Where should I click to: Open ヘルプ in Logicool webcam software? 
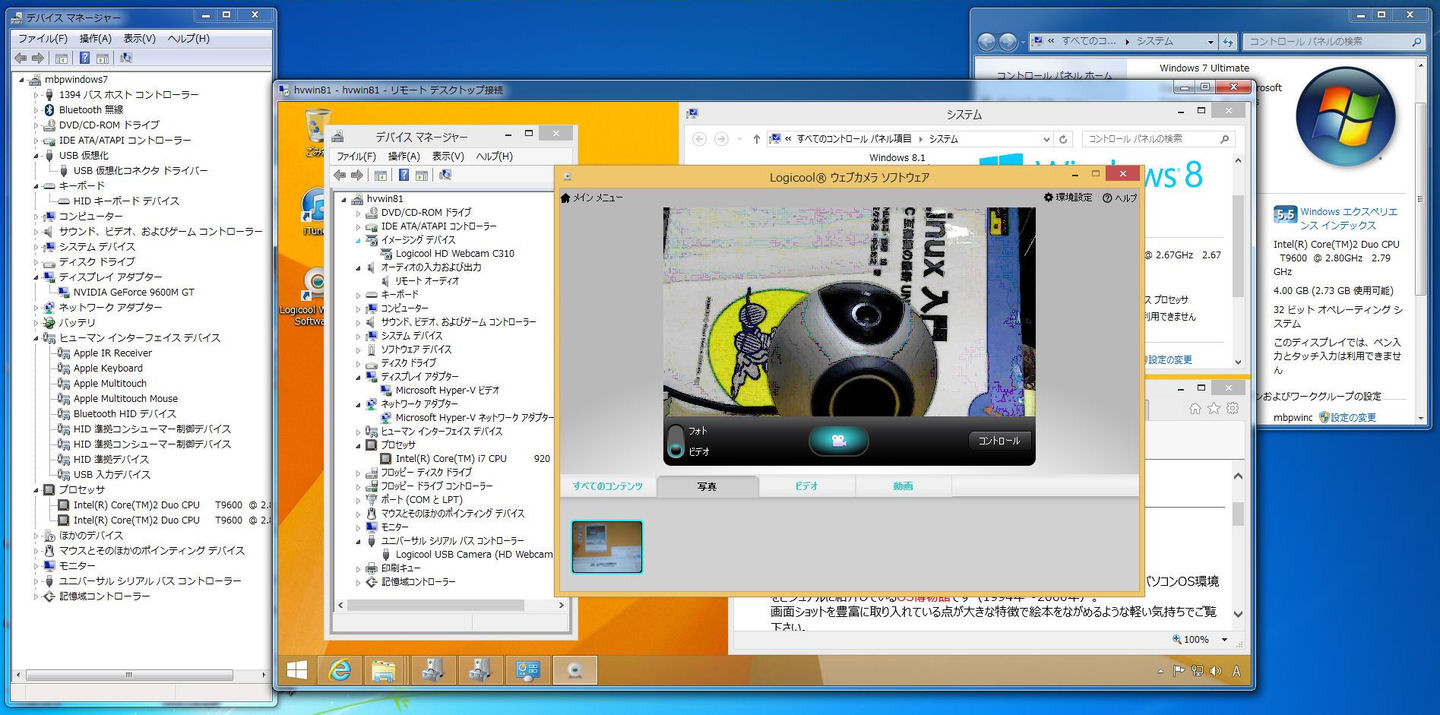[1120, 198]
